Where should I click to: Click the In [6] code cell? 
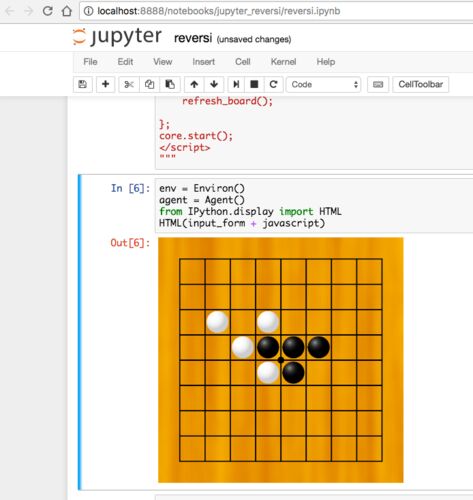314,205
